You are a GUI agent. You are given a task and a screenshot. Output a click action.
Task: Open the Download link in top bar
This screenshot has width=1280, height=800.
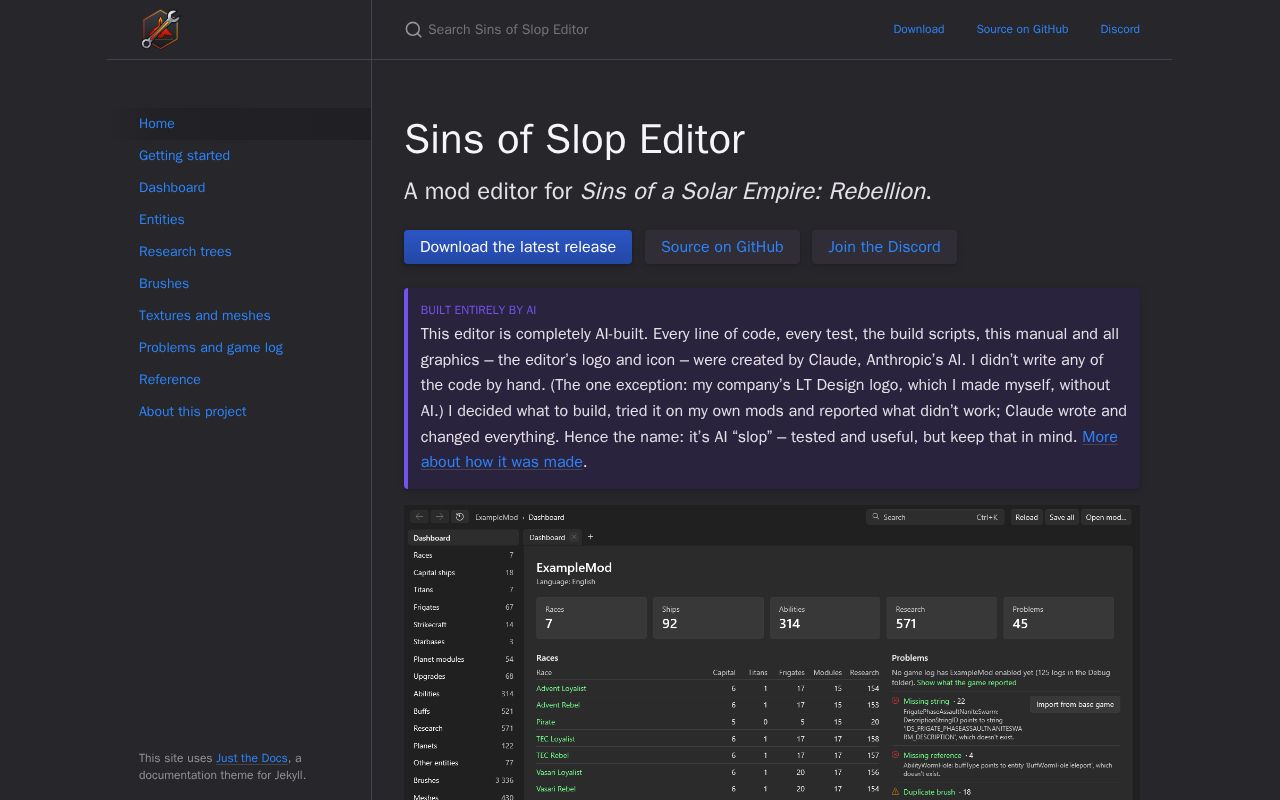pos(918,29)
